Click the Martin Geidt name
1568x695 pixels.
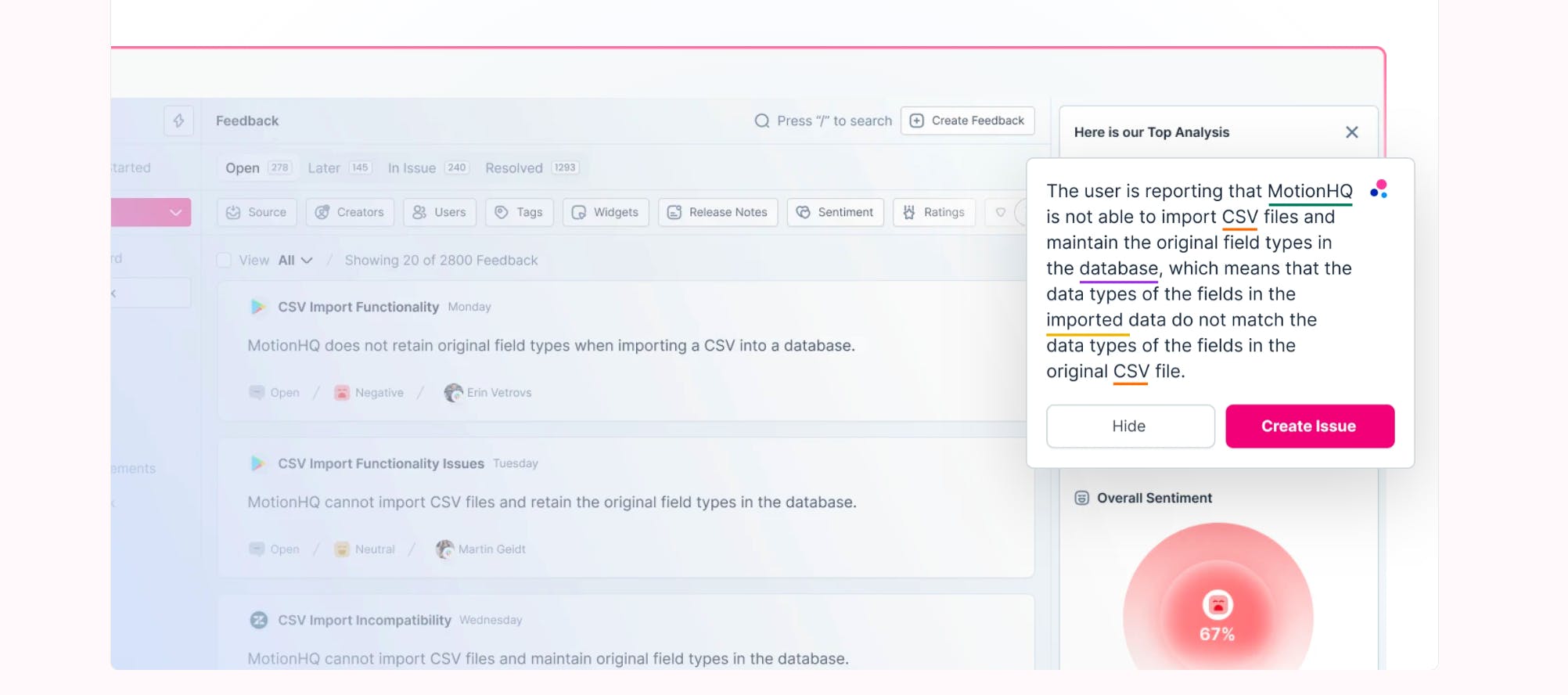coord(492,549)
